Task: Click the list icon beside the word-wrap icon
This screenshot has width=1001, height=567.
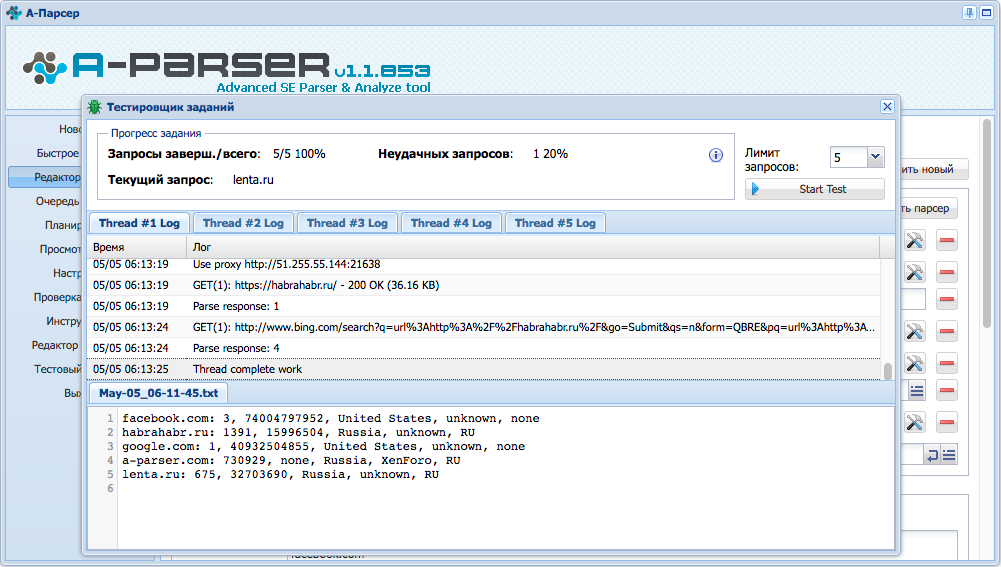Action: coord(949,455)
